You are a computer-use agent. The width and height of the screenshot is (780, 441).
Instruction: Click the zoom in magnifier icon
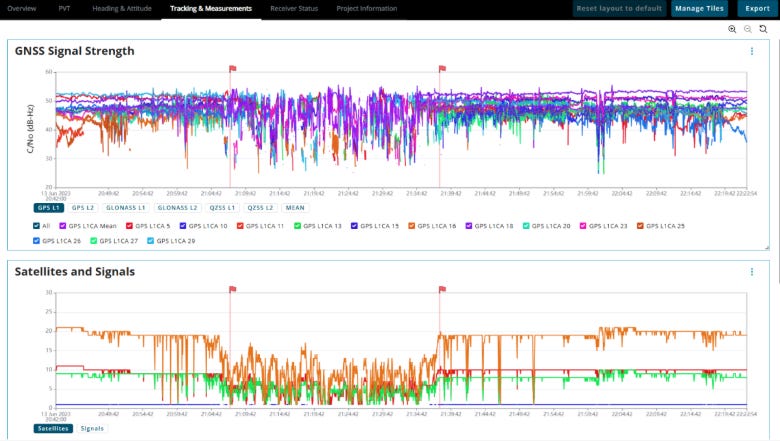732,29
